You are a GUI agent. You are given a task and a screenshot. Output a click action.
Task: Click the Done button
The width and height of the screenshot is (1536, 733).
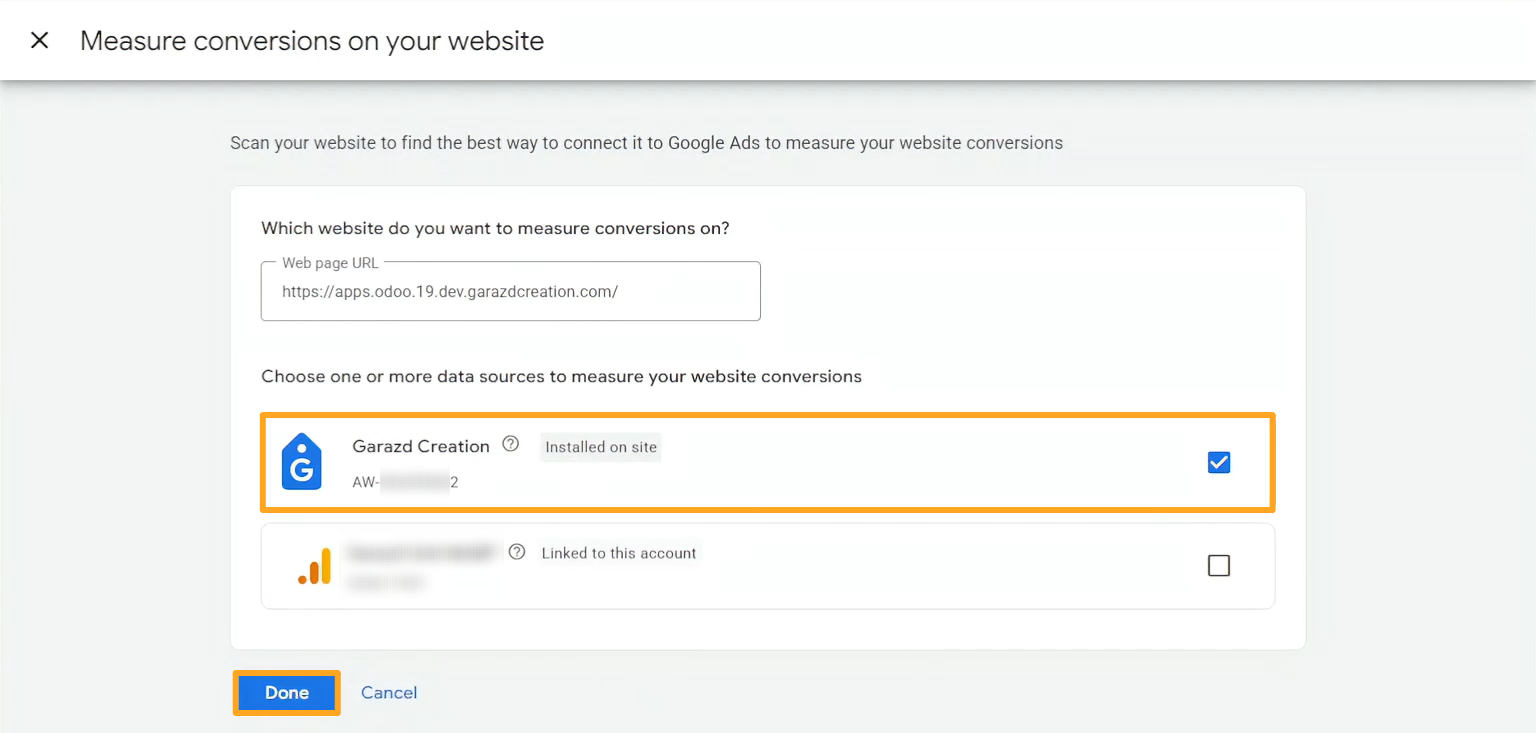(287, 692)
